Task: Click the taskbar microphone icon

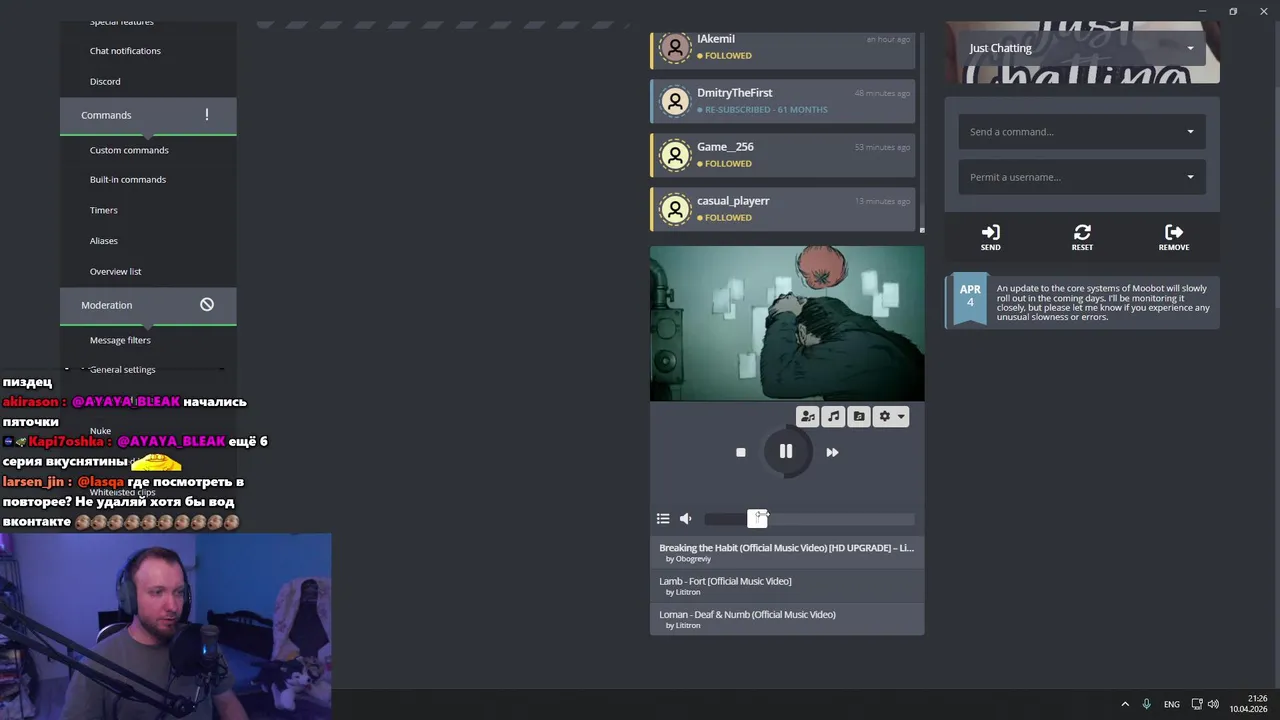Action: pos(1147,704)
